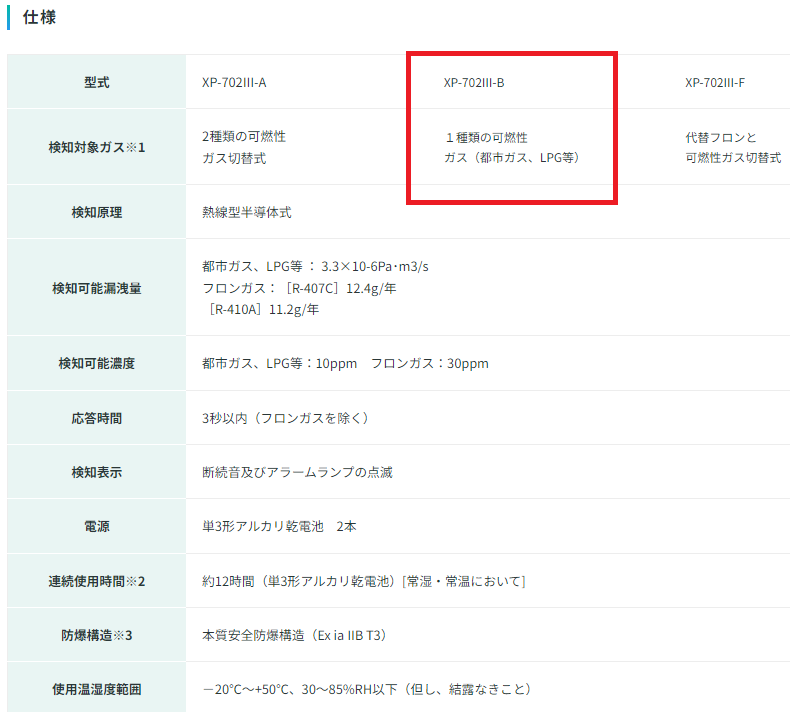
Task: Click the R-410A 11.2g/年 leak value
Action: pos(264,309)
